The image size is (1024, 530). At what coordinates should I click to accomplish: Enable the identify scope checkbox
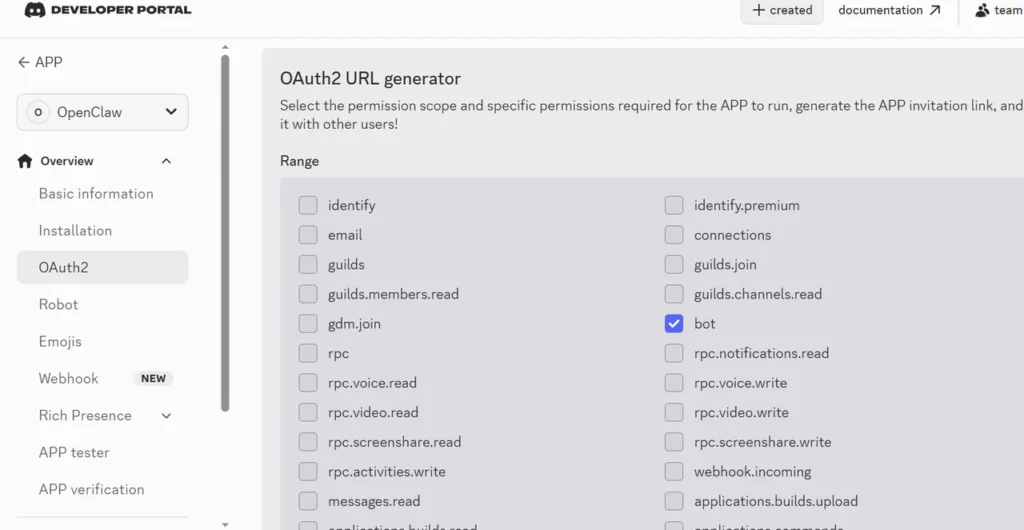[308, 206]
